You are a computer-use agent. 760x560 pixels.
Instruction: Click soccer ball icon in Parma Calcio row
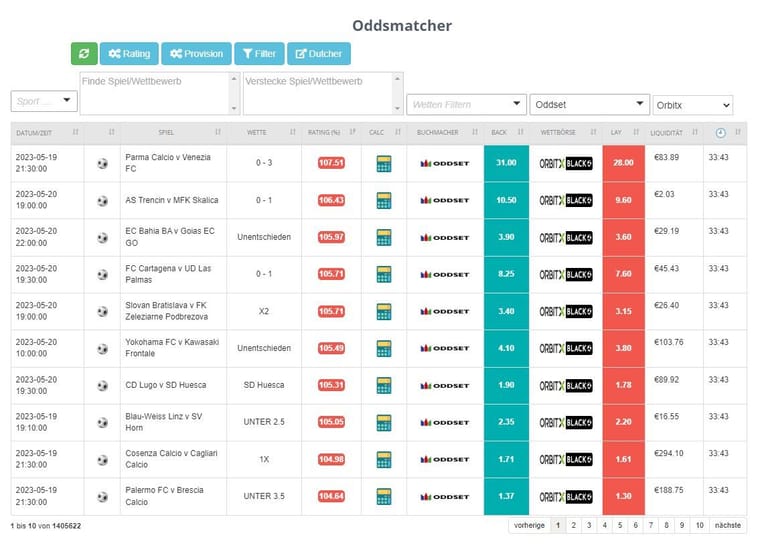click(x=102, y=163)
